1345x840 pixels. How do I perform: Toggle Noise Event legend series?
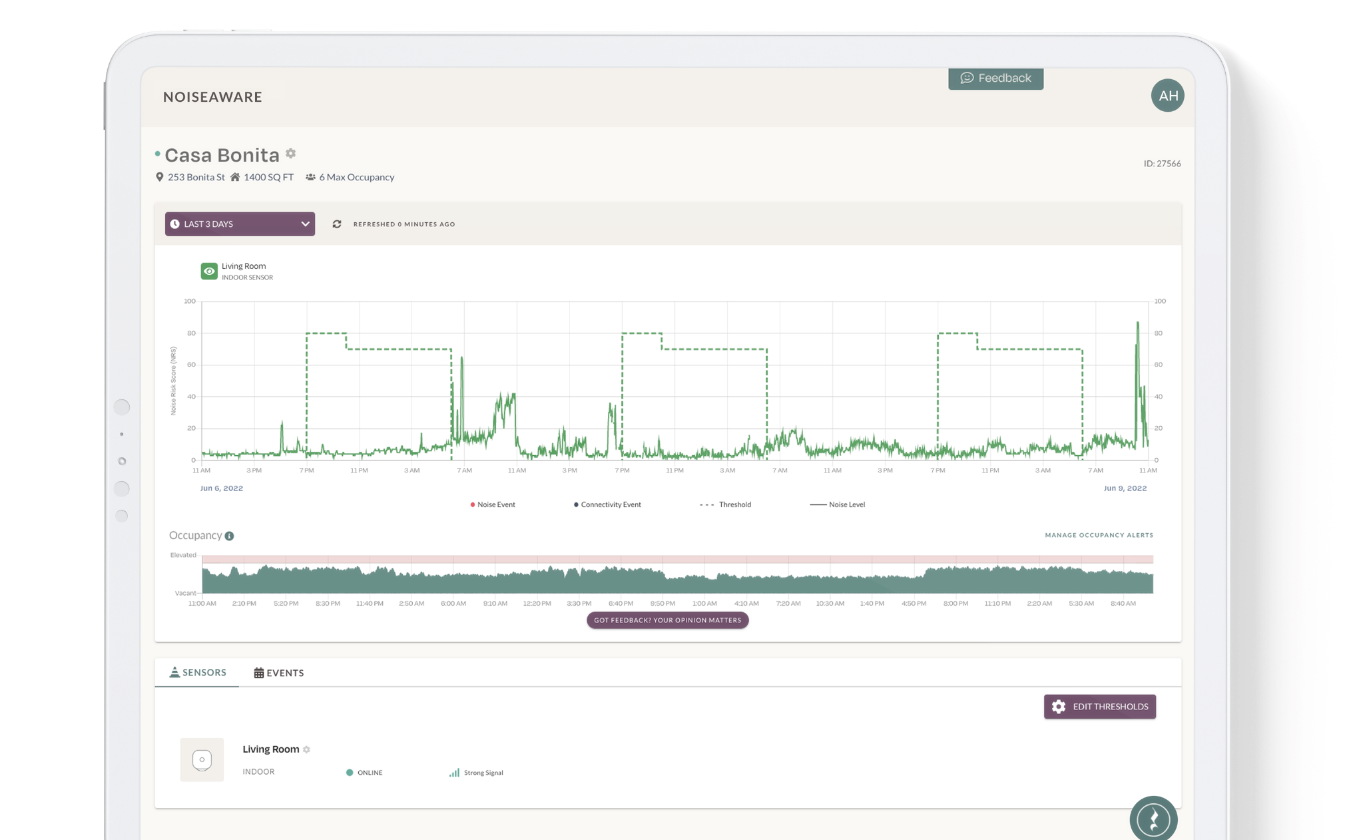[x=493, y=505]
